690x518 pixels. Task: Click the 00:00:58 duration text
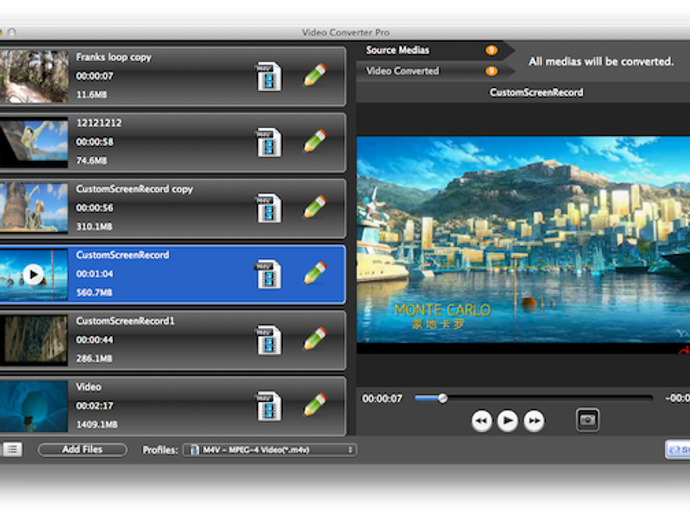(95, 142)
